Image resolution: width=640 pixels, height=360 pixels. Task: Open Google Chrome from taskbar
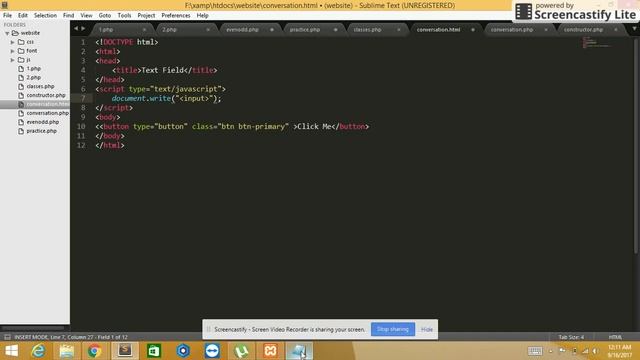[x=94, y=351]
